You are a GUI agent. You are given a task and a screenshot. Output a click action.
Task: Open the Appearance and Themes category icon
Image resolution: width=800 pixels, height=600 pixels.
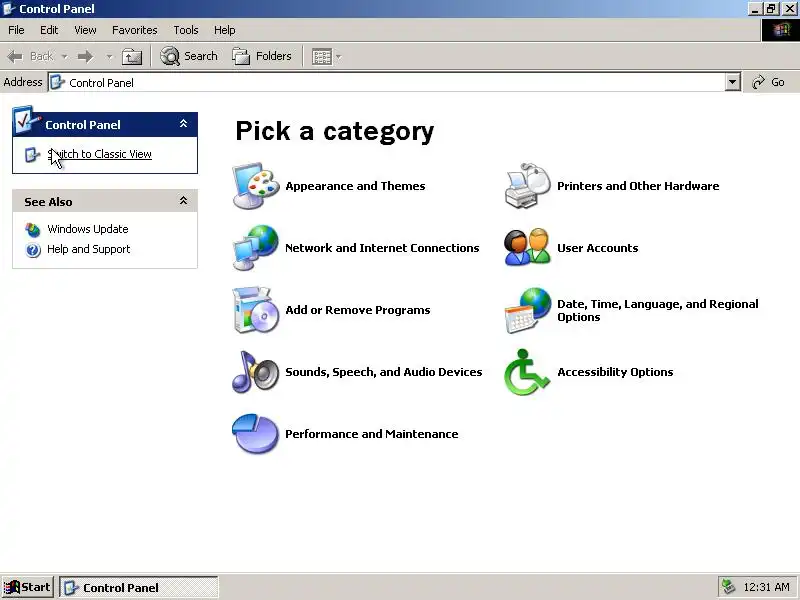click(x=256, y=186)
